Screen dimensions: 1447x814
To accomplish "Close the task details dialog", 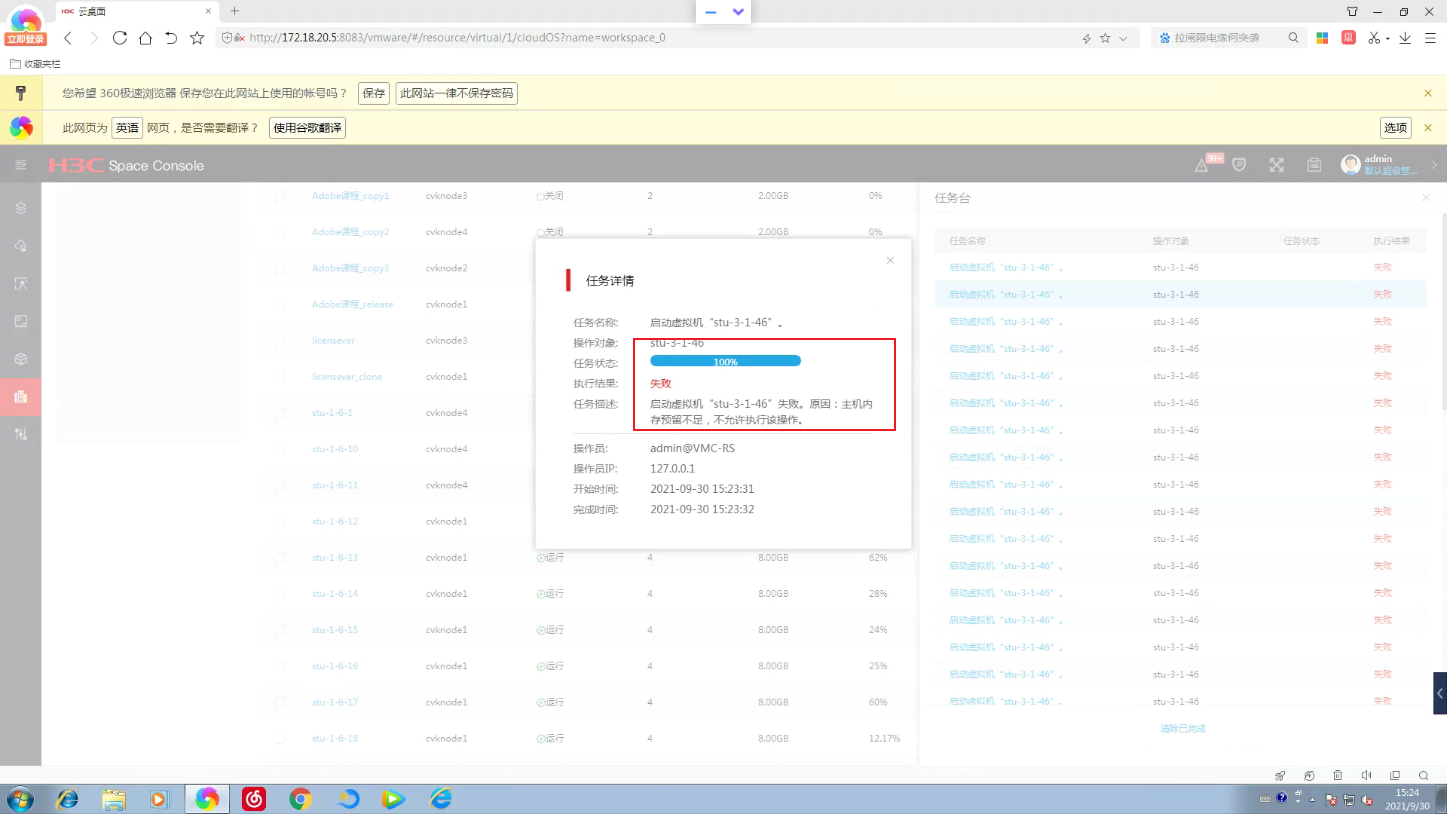I will pyautogui.click(x=890, y=261).
